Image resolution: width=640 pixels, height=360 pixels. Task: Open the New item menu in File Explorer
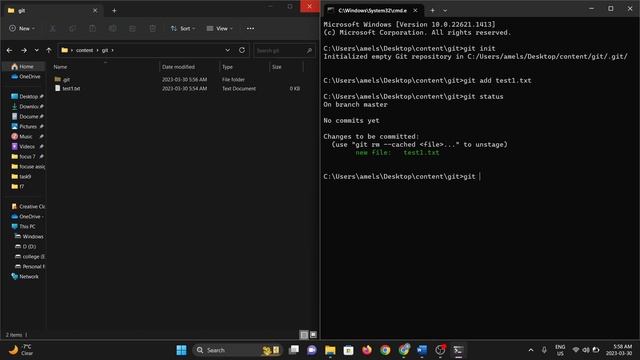click(x=22, y=29)
